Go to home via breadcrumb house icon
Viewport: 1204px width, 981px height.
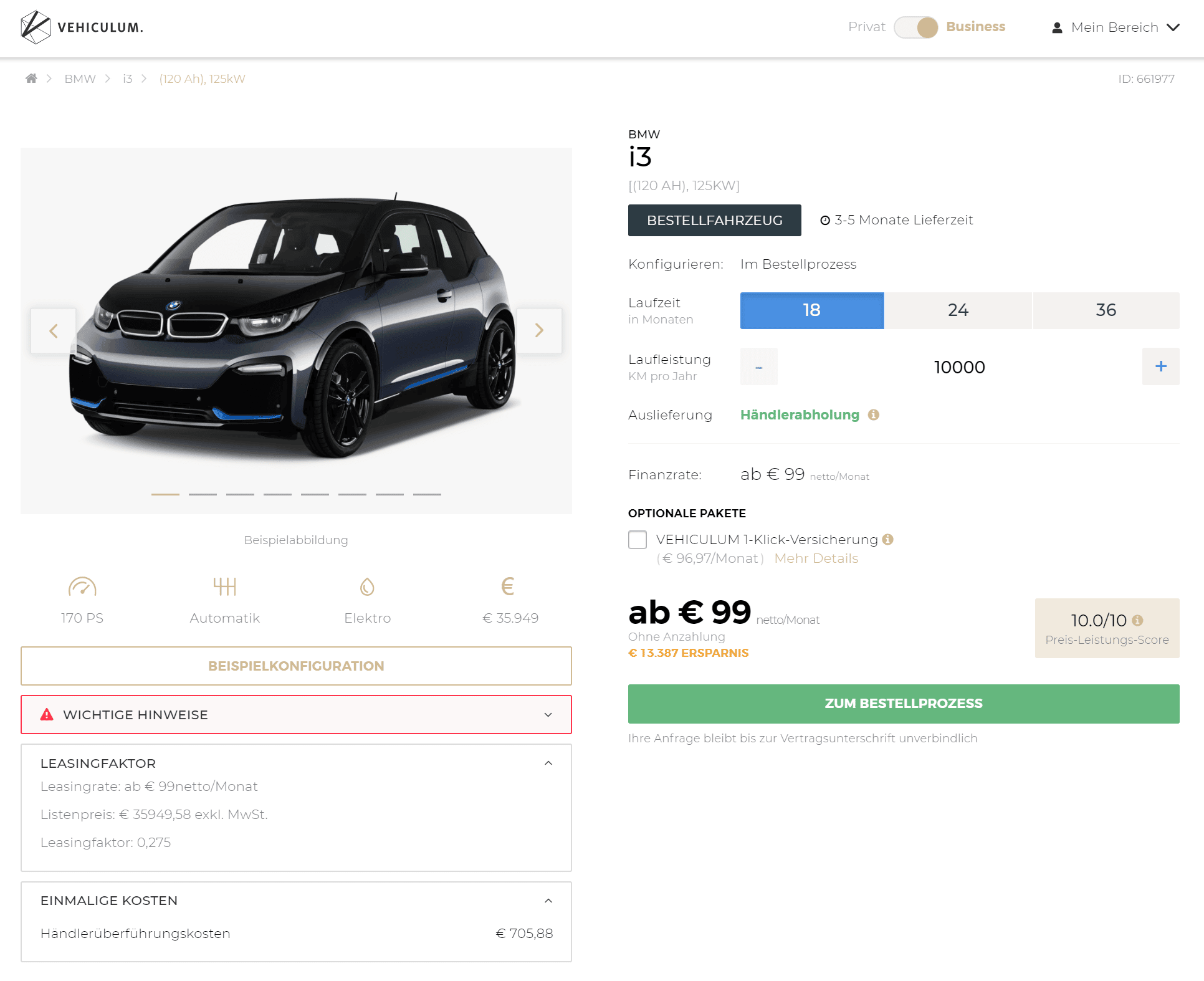tap(31, 79)
